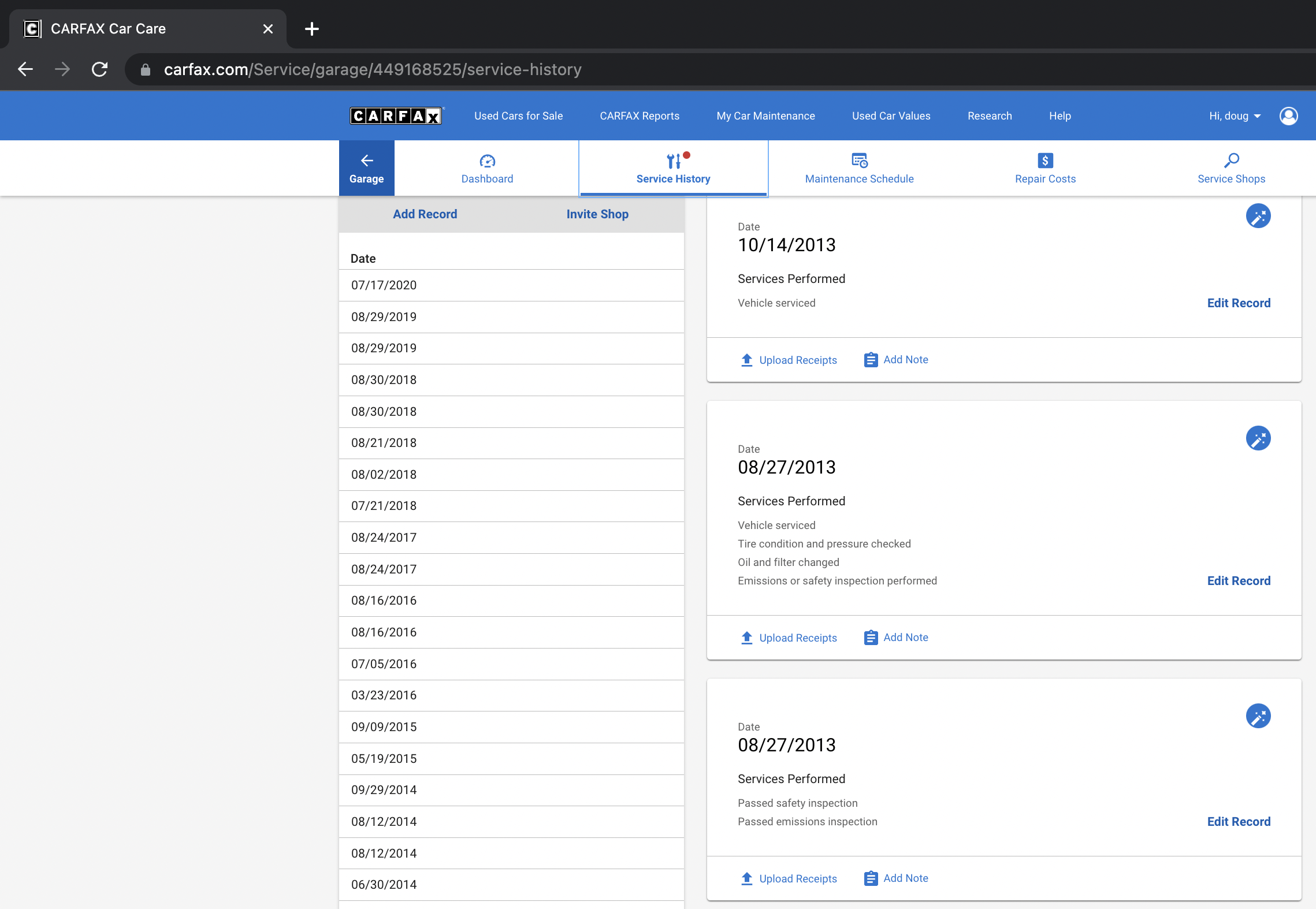This screenshot has width=1316, height=909.
Task: Select the 07/05/2016 date row
Action: click(511, 664)
